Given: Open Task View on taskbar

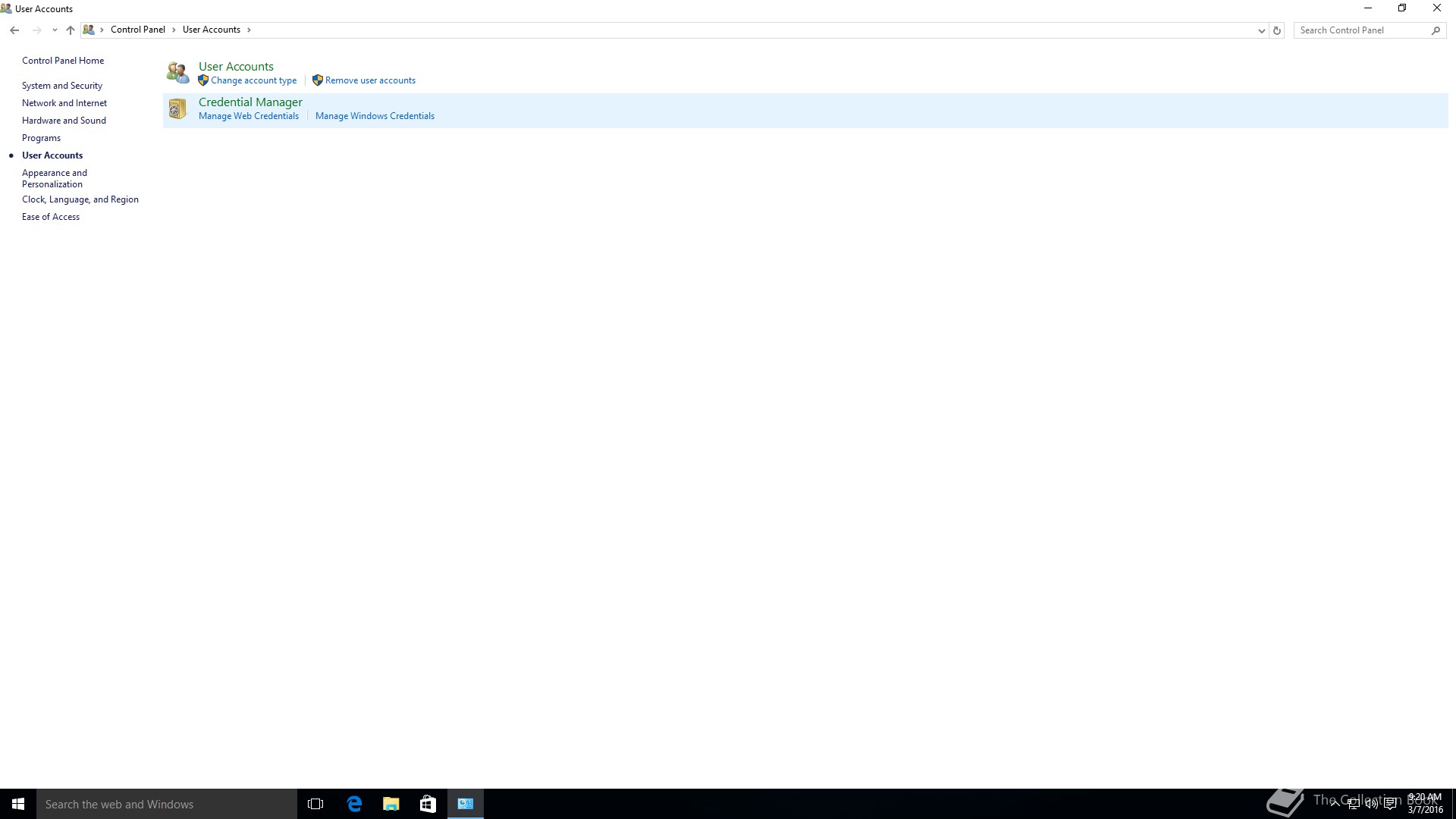Looking at the screenshot, I should pos(315,804).
